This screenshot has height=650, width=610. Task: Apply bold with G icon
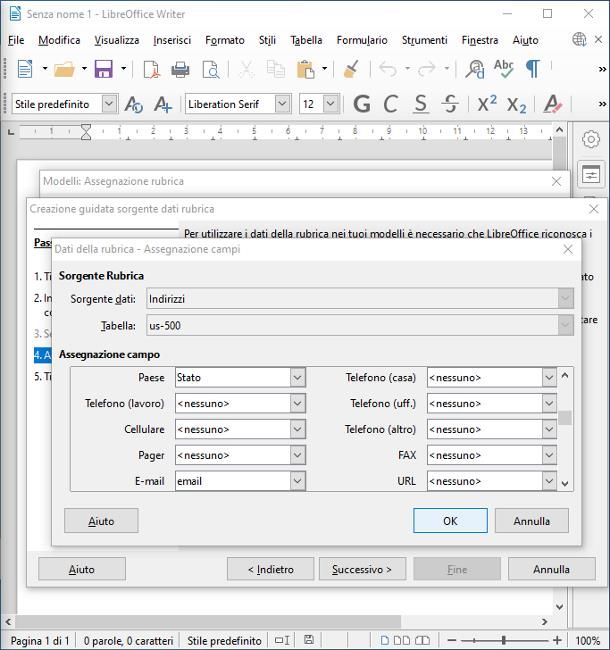362,104
